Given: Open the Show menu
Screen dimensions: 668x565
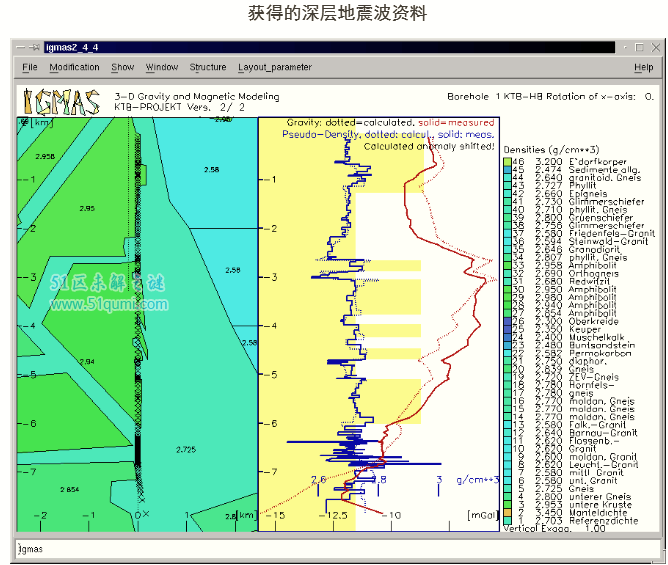Looking at the screenshot, I should click(122, 68).
